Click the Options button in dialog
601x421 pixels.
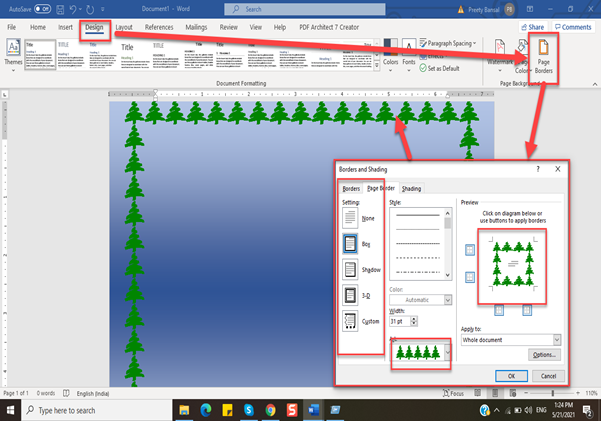tap(544, 355)
